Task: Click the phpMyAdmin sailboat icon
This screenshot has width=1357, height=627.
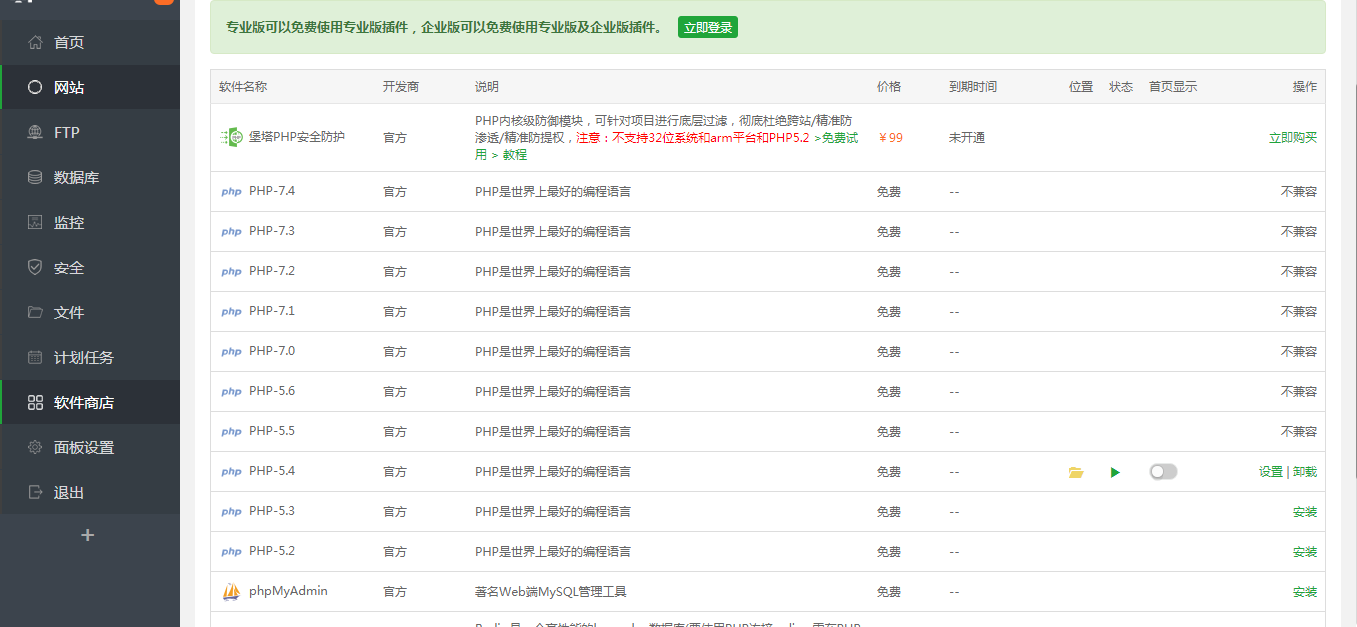Action: coord(231,592)
